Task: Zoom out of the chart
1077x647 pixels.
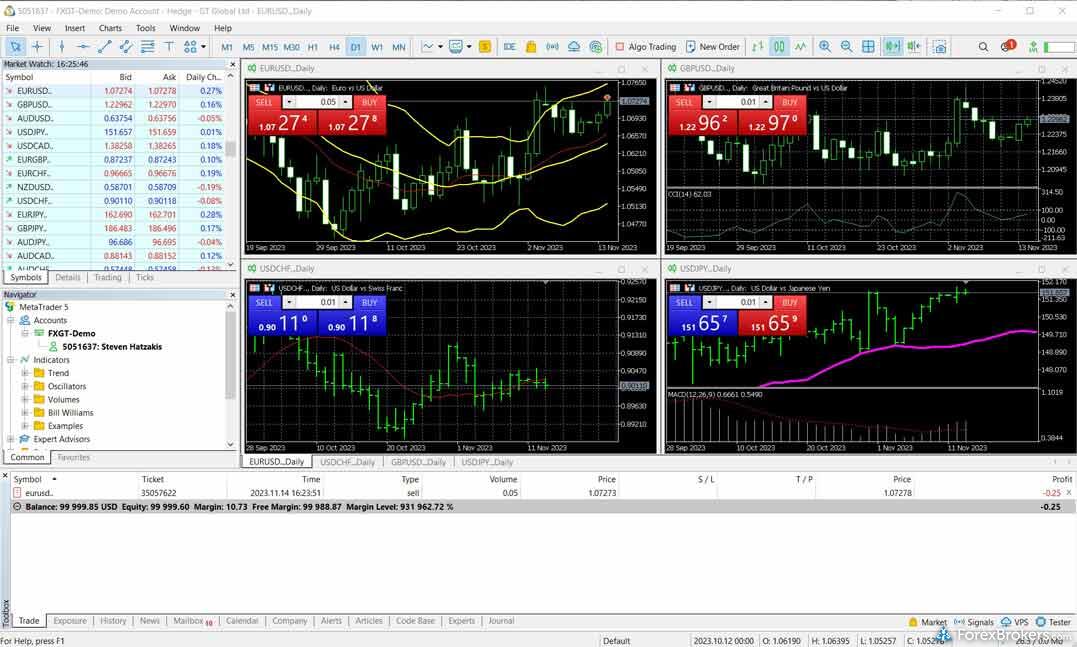Action: (x=846, y=47)
